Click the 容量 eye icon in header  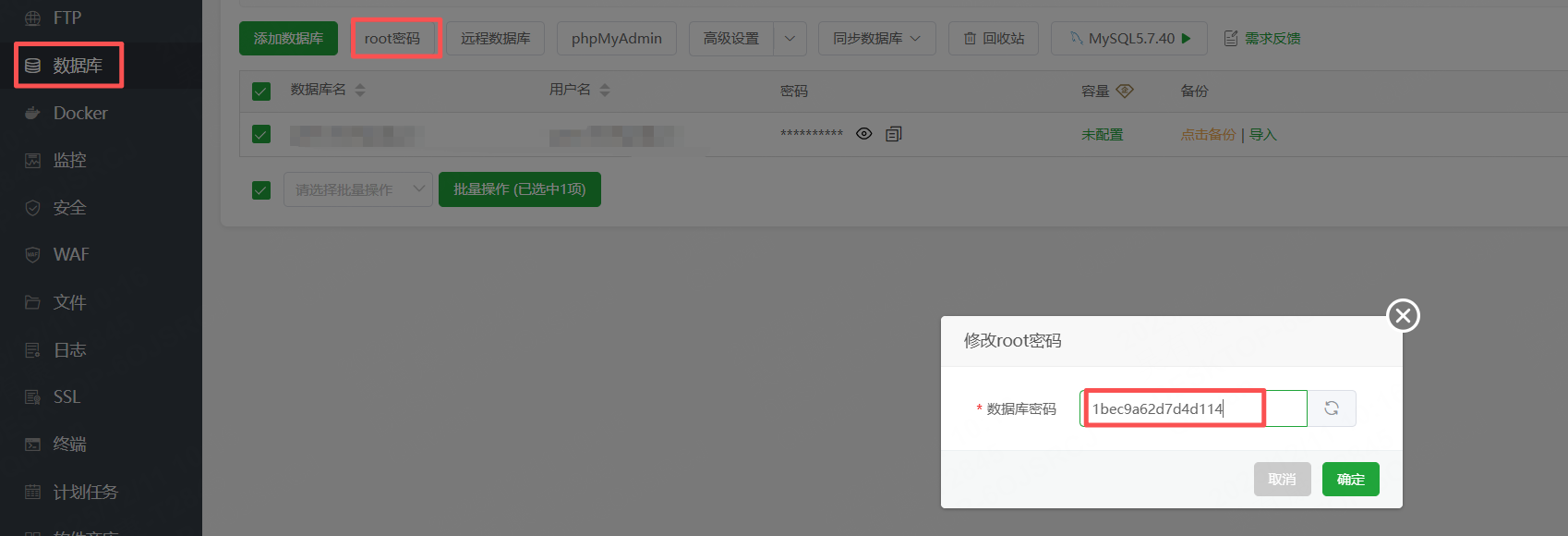click(x=1125, y=91)
